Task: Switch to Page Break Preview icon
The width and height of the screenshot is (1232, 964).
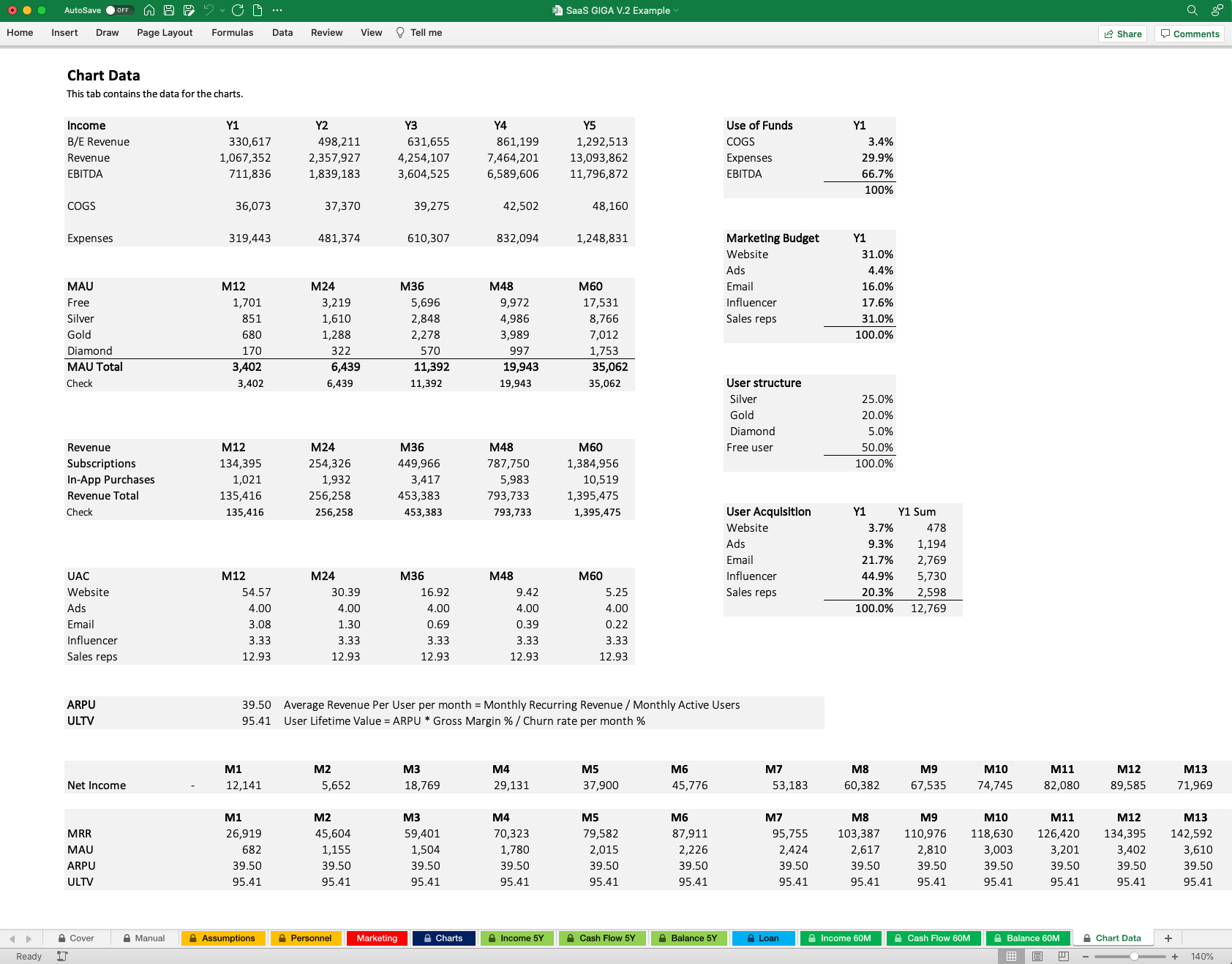Action: coord(1064,956)
